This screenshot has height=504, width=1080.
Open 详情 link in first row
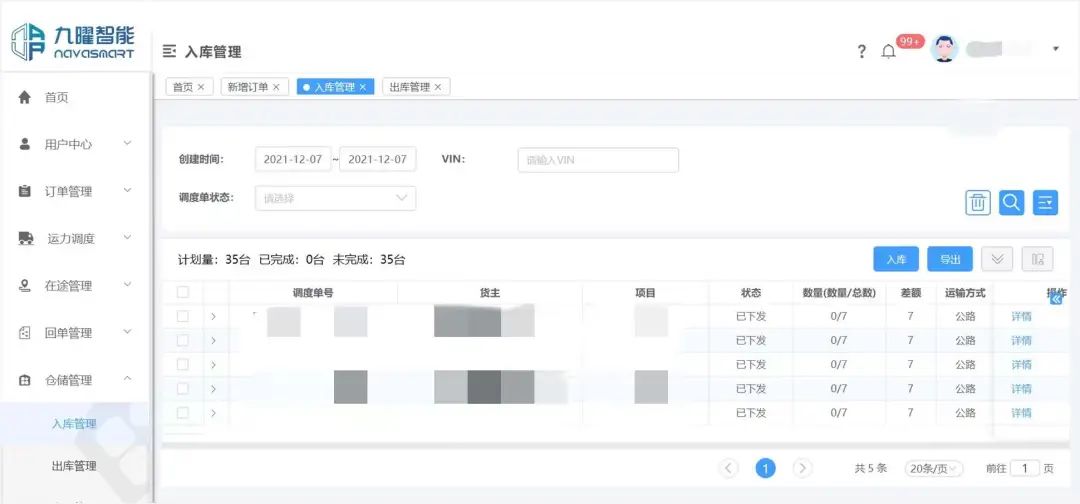click(1021, 316)
